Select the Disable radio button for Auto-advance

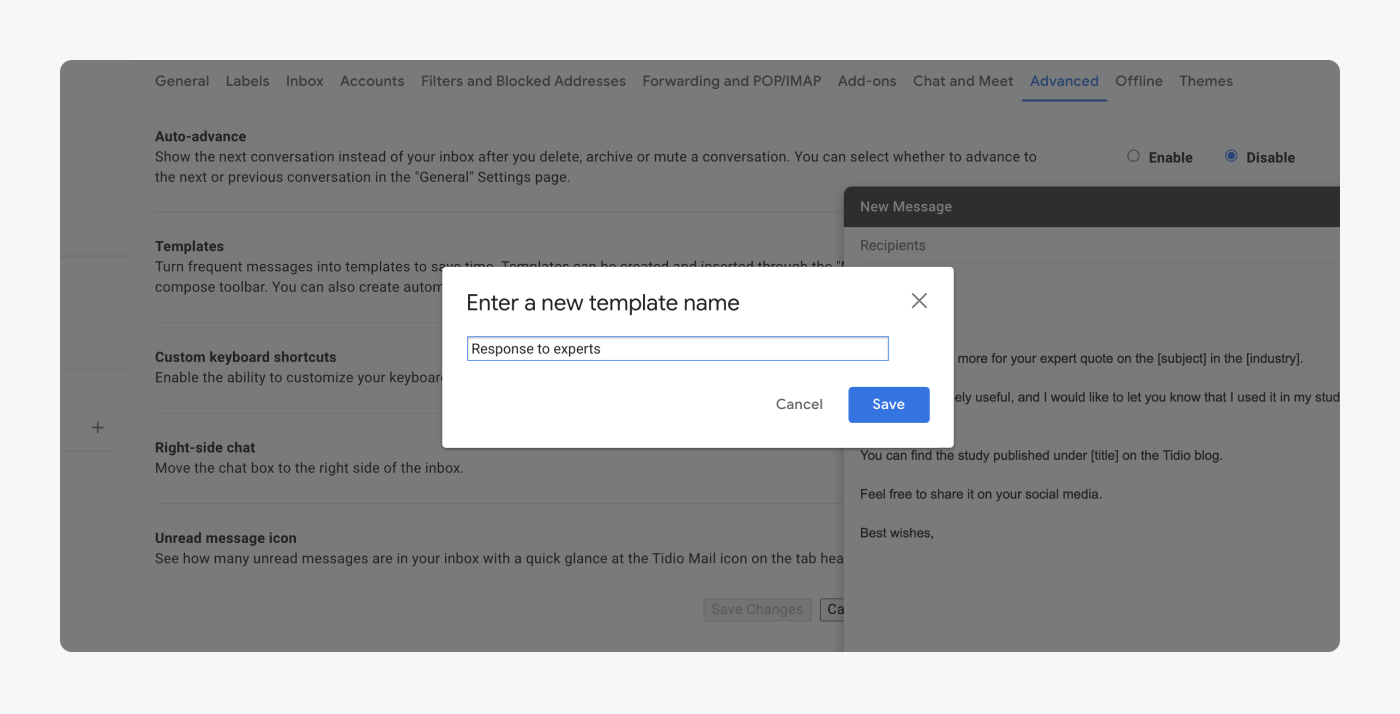point(1231,156)
